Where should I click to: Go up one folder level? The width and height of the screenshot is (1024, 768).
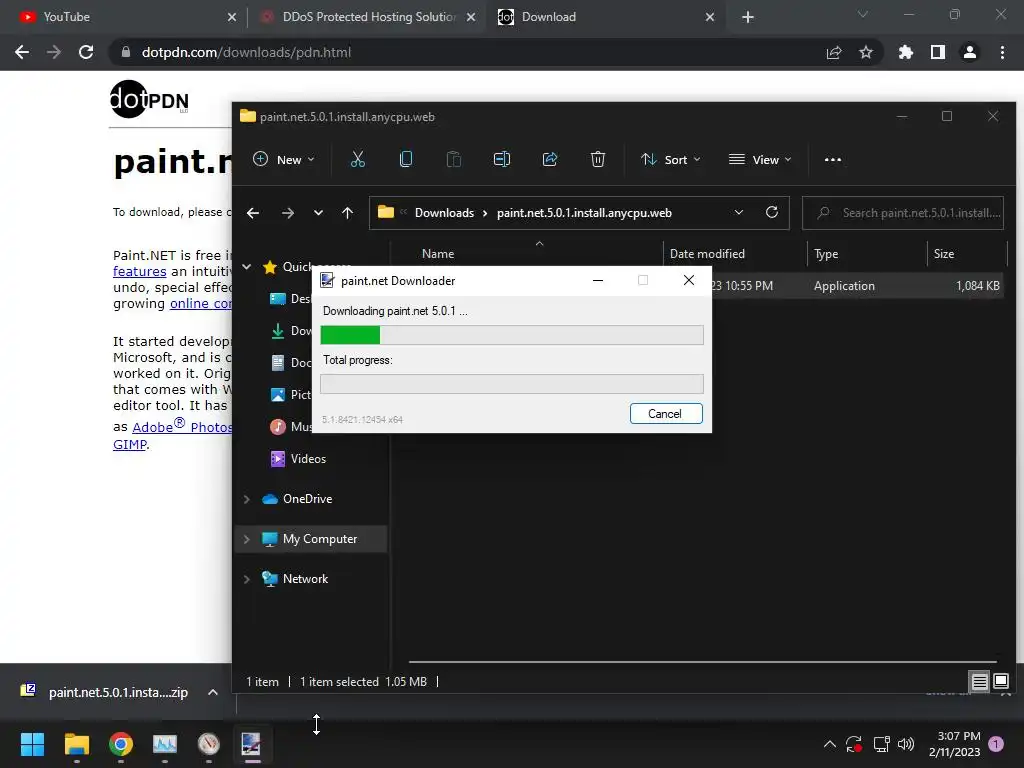(x=347, y=213)
